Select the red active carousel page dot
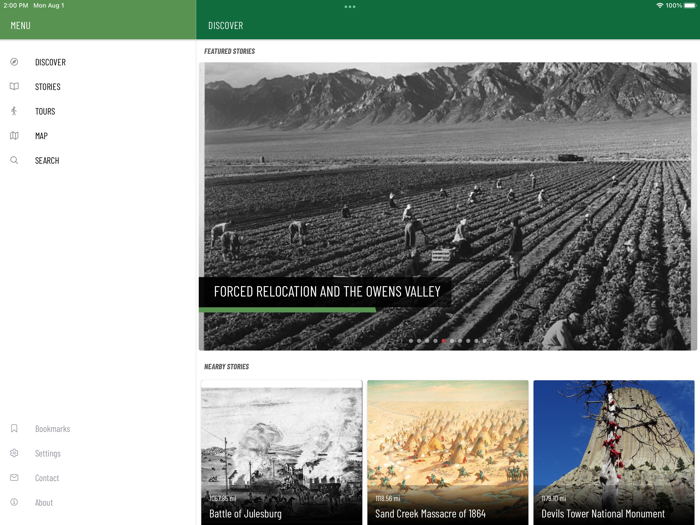The width and height of the screenshot is (700, 525). click(444, 341)
